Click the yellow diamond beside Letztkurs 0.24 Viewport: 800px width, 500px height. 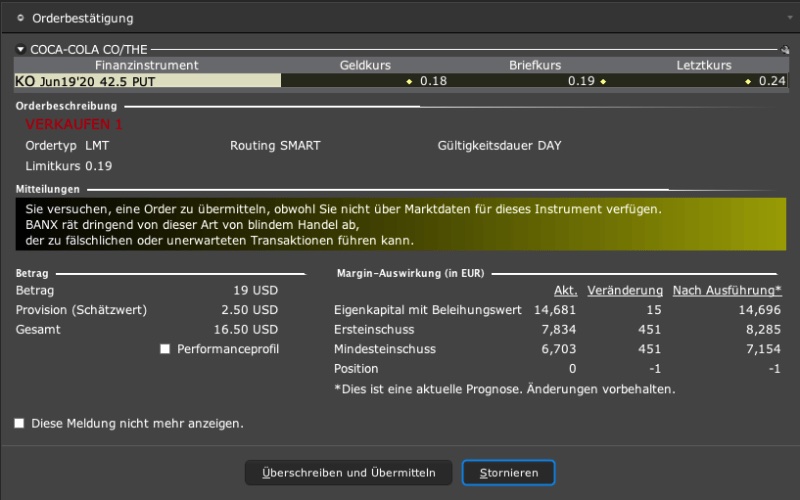click(748, 81)
